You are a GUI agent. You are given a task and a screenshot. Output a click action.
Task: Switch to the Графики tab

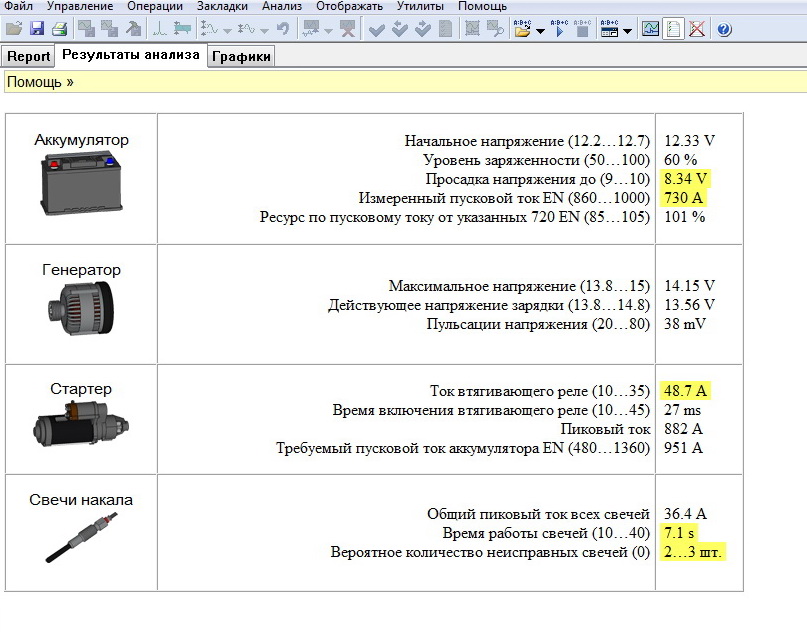pyautogui.click(x=241, y=57)
